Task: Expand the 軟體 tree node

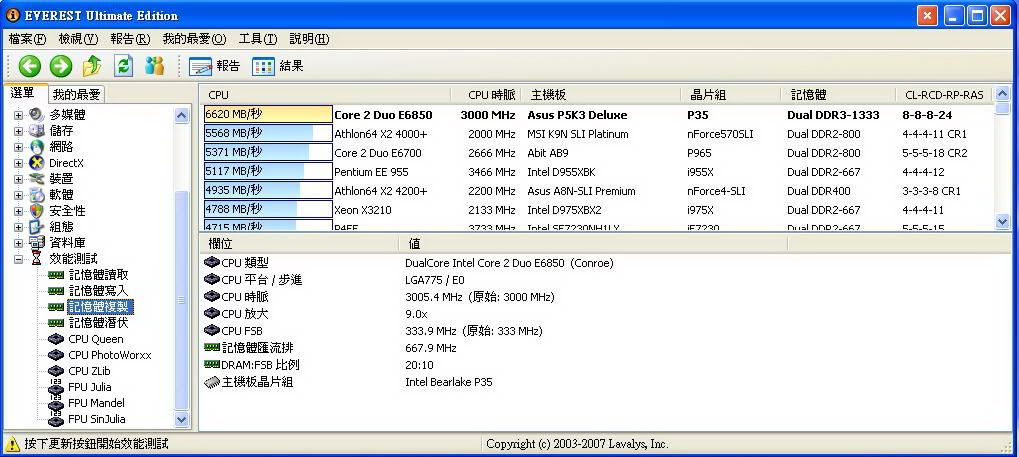Action: coord(18,195)
